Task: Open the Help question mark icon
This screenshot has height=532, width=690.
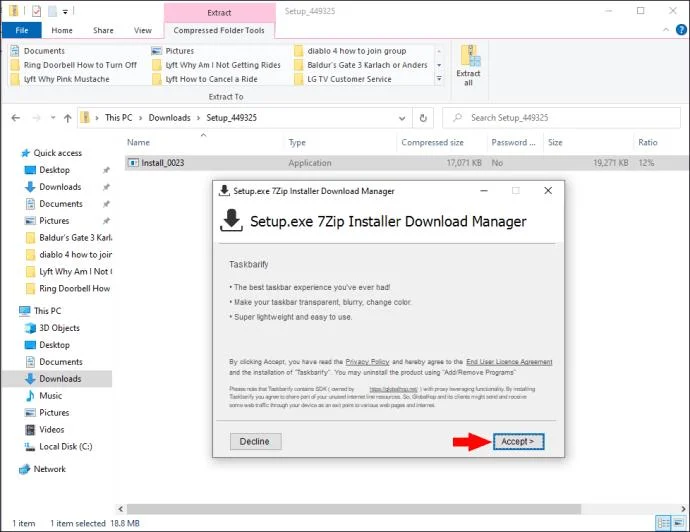Action: (x=681, y=30)
